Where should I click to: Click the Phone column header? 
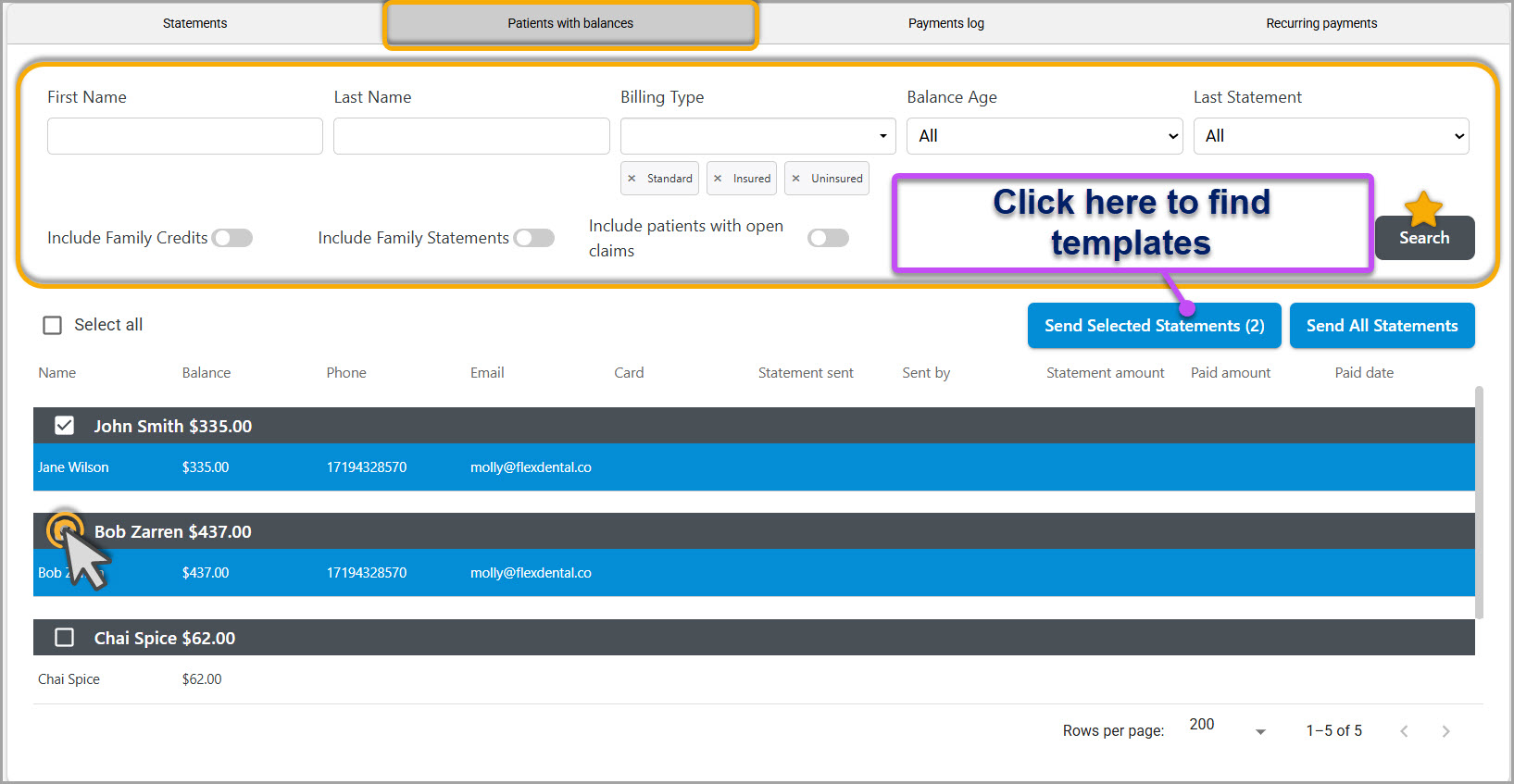coord(346,373)
